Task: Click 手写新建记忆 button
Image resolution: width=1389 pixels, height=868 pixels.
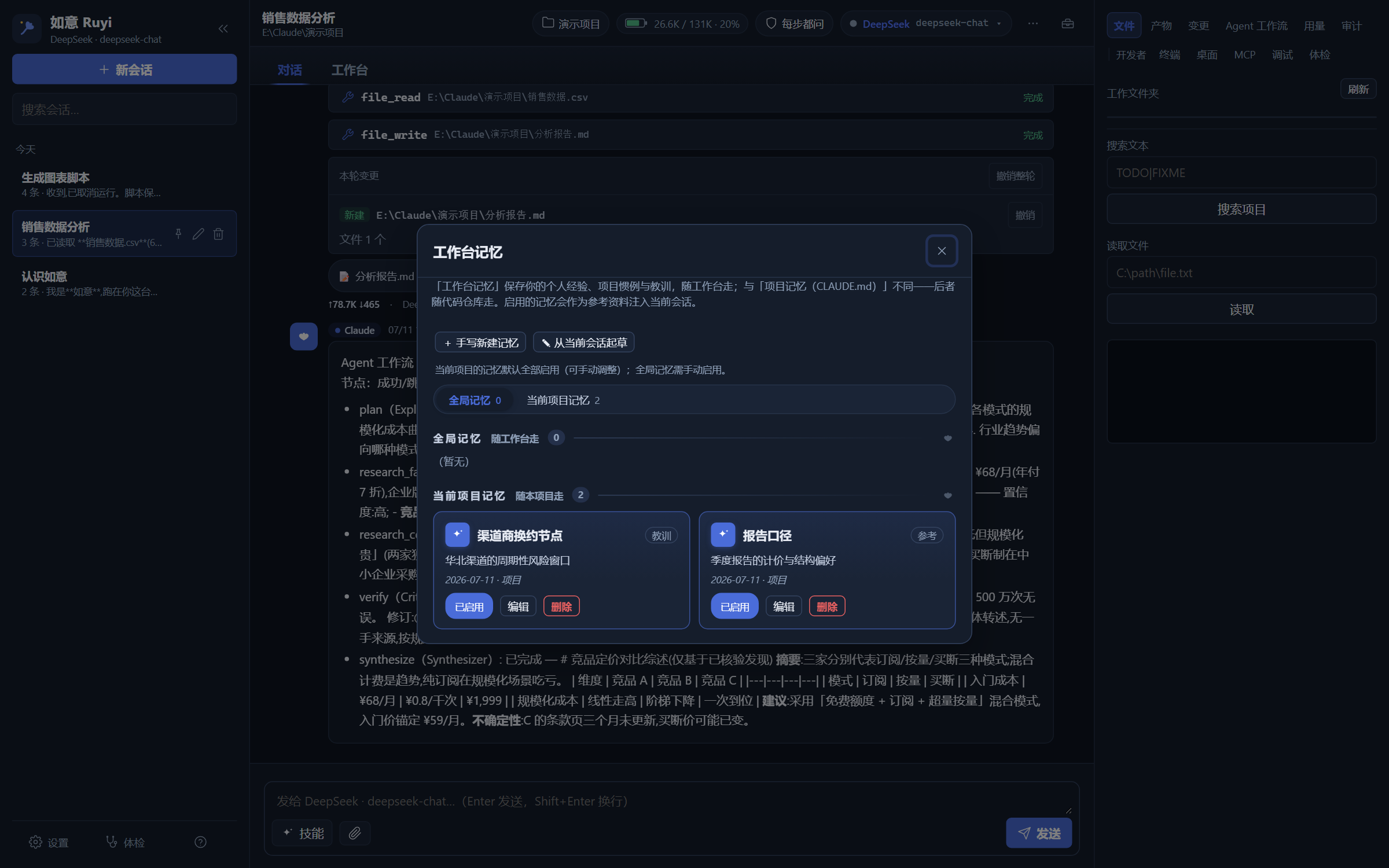Action: [480, 343]
